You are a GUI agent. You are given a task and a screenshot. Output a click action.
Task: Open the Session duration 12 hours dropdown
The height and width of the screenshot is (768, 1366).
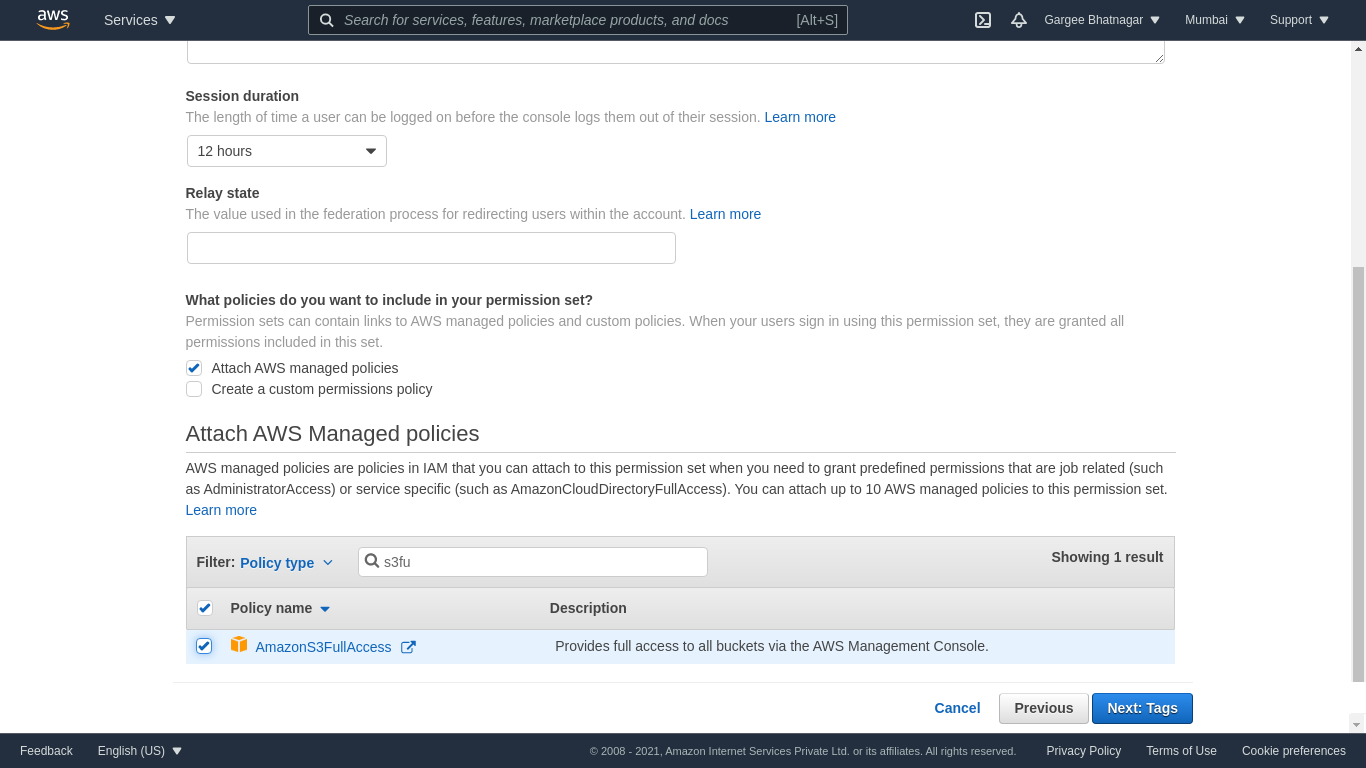287,151
